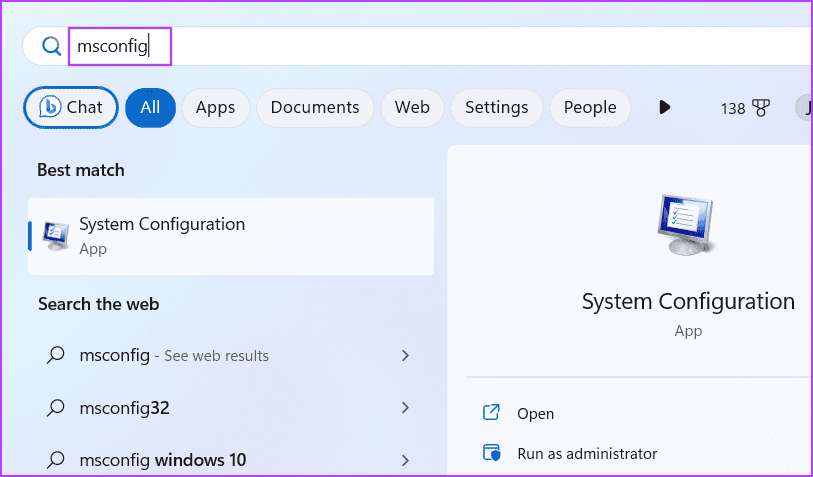Select msconfig windows 10 web suggestion
Image resolution: width=813 pixels, height=477 pixels.
231,460
